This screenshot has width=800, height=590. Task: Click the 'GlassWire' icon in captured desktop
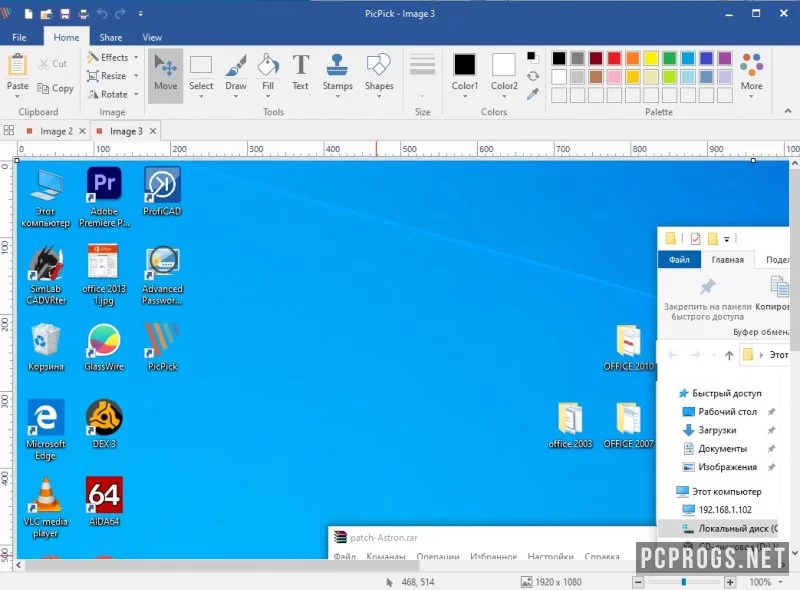click(x=104, y=347)
